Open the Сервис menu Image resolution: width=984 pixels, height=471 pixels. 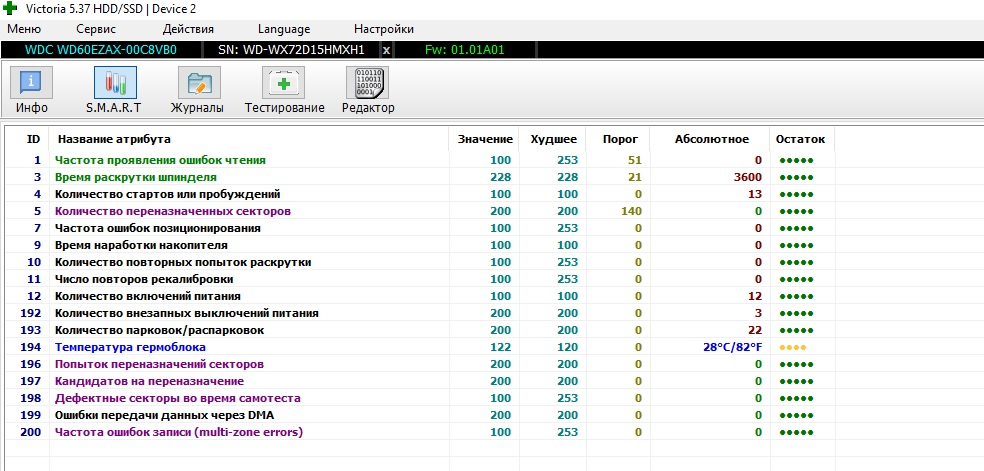96,29
